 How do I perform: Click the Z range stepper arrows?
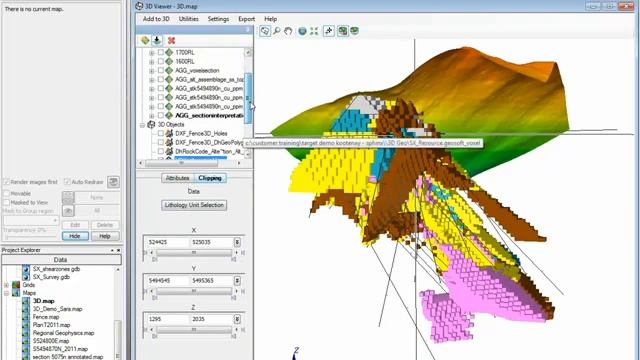point(237,319)
